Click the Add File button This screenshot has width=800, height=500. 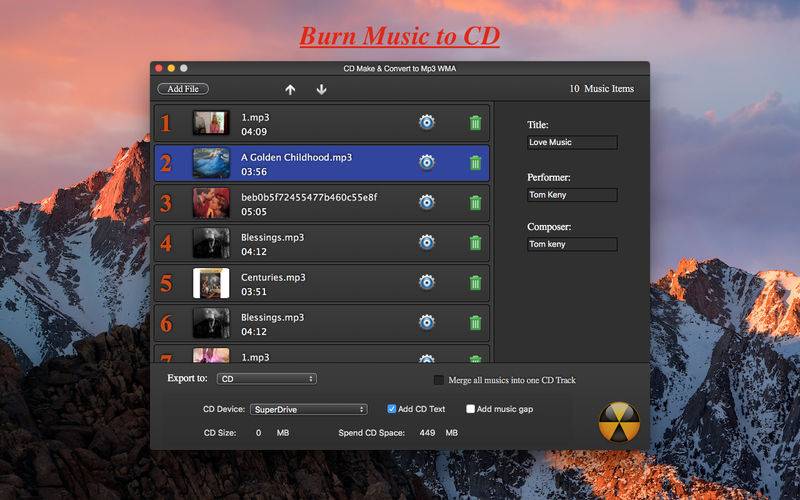[183, 89]
